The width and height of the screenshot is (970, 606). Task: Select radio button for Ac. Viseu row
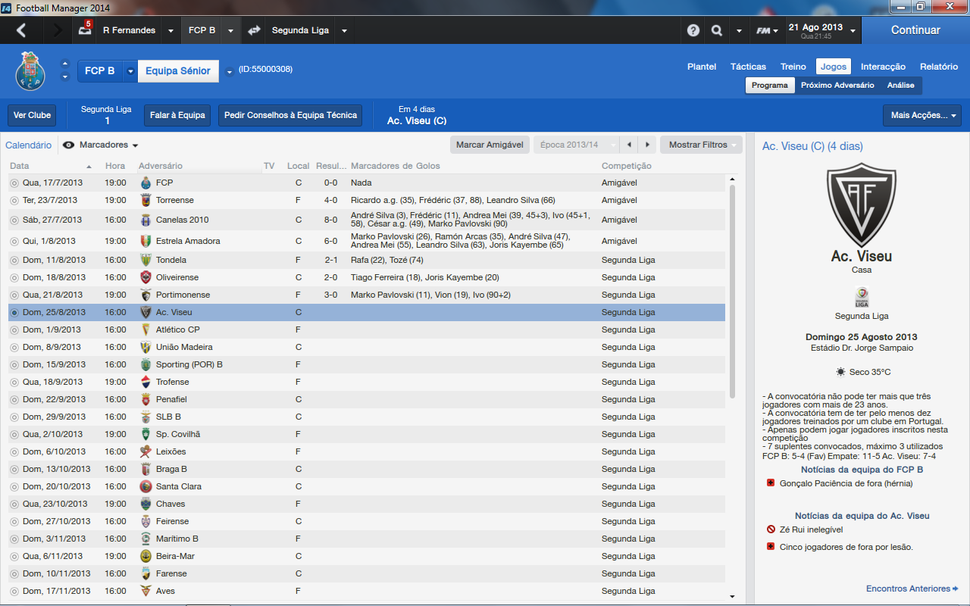[14, 312]
